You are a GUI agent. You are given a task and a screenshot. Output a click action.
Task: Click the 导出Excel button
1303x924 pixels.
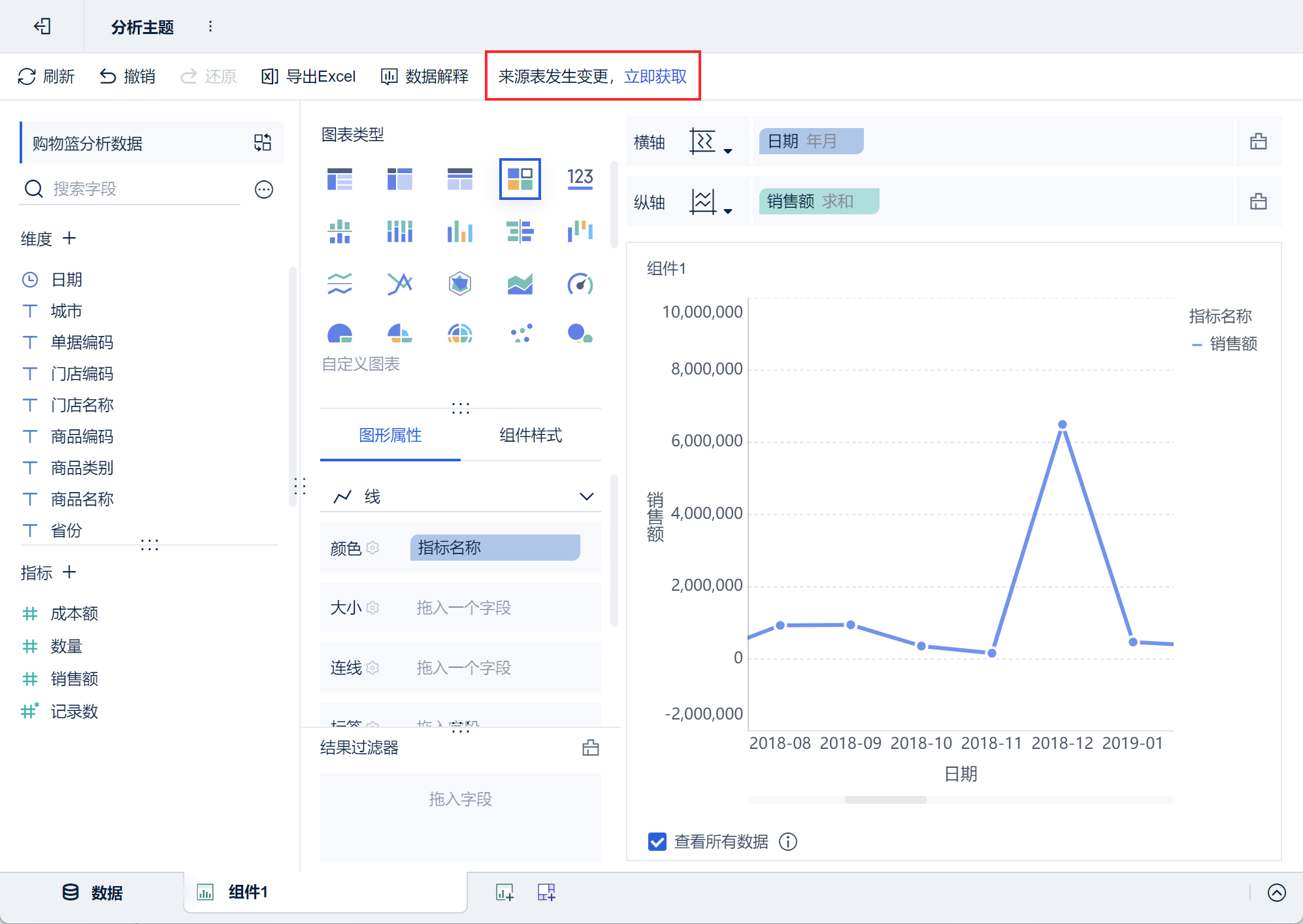coord(308,76)
